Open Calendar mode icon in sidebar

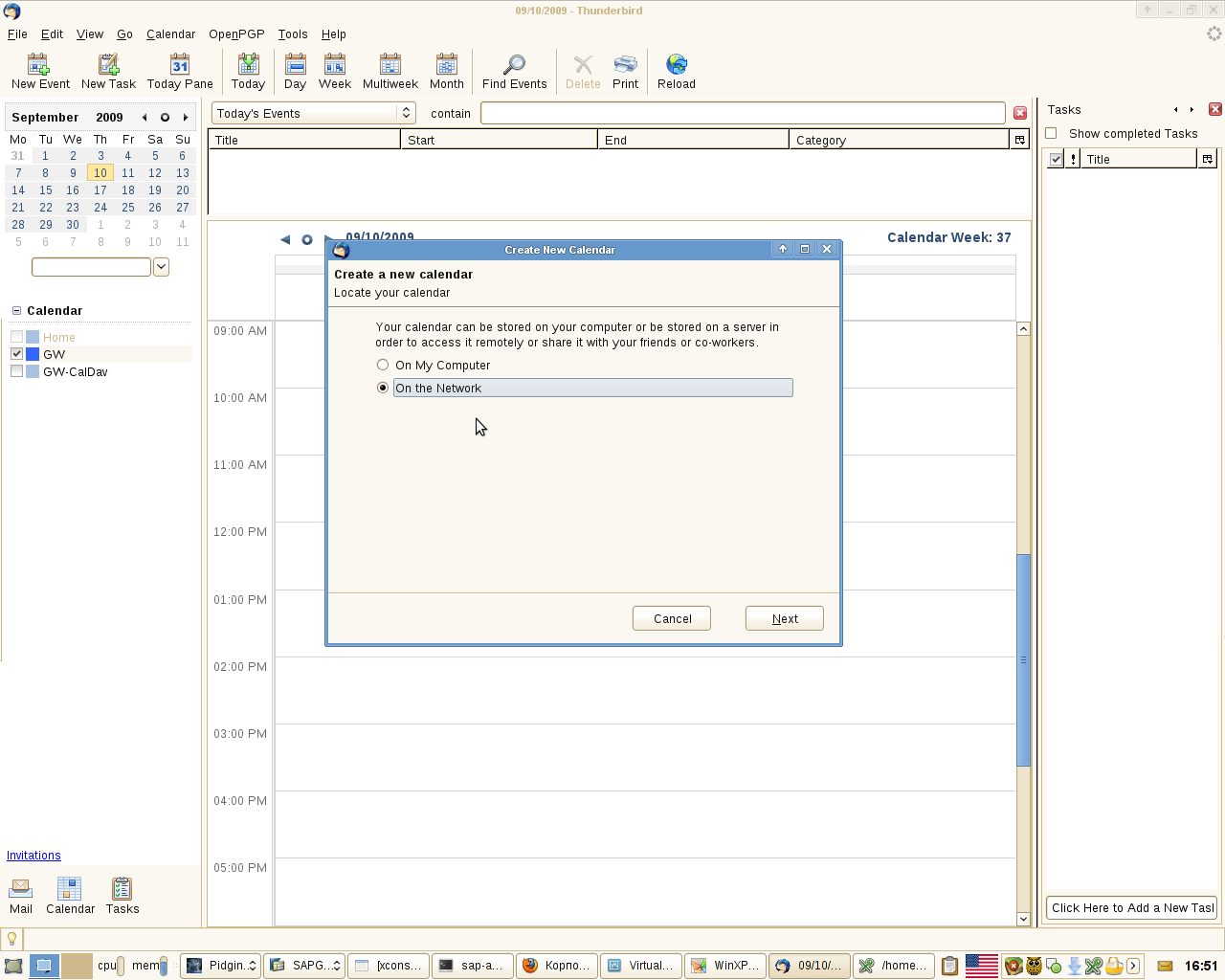(71, 897)
